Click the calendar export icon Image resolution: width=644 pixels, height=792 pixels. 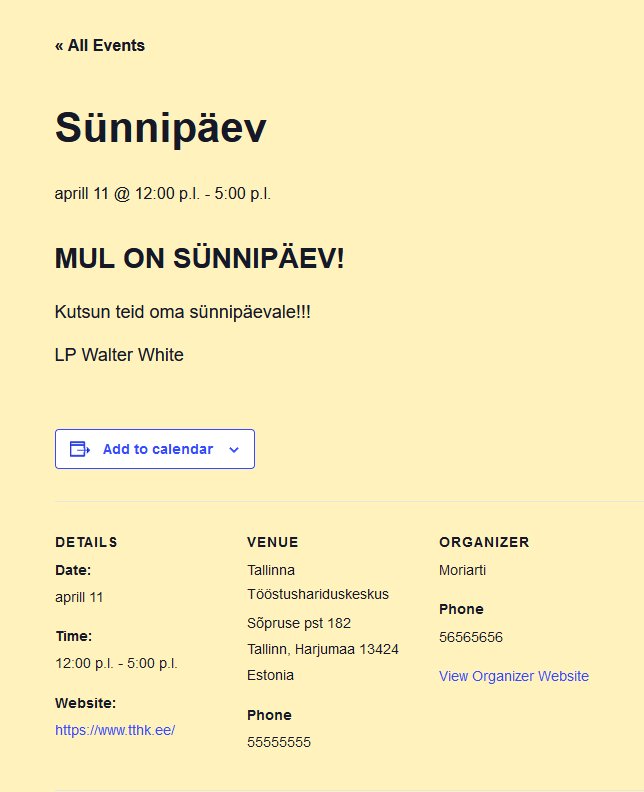[x=80, y=449]
